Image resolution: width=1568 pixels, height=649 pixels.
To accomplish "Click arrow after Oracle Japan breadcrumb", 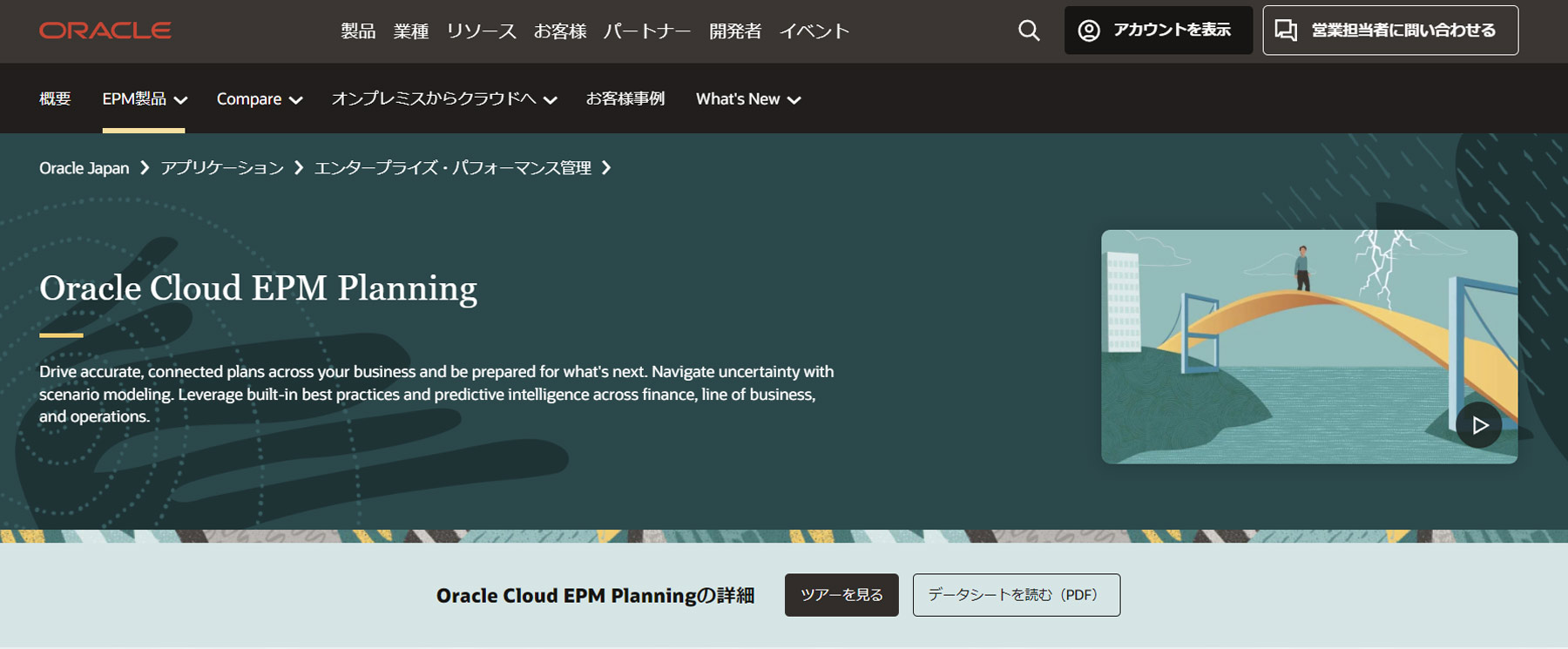I will [145, 167].
